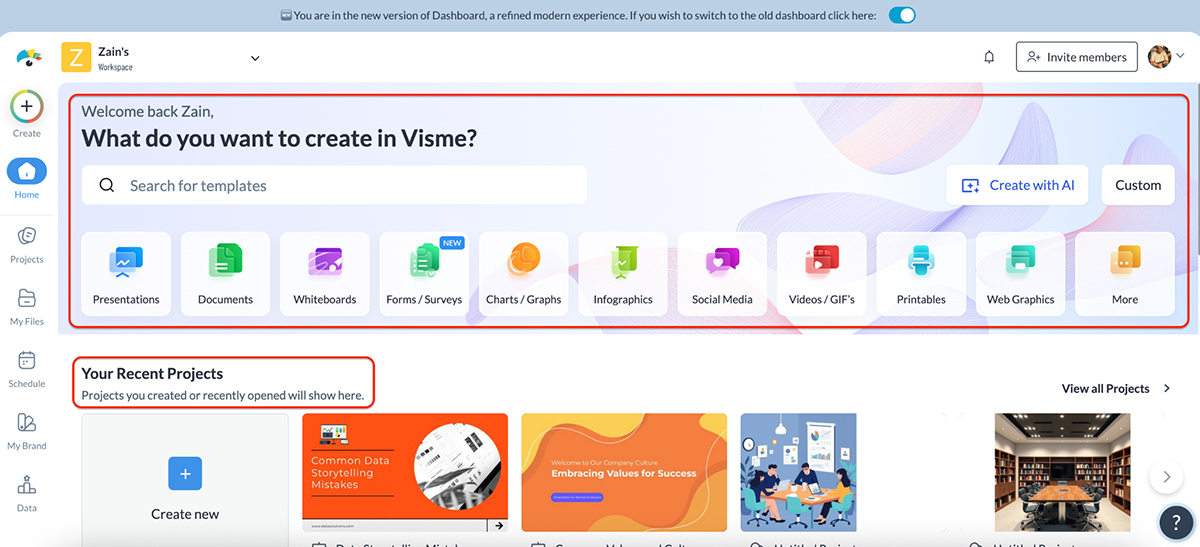Select the Forms / Surveys category
Screen dimensions: 1200x547
click(x=424, y=274)
